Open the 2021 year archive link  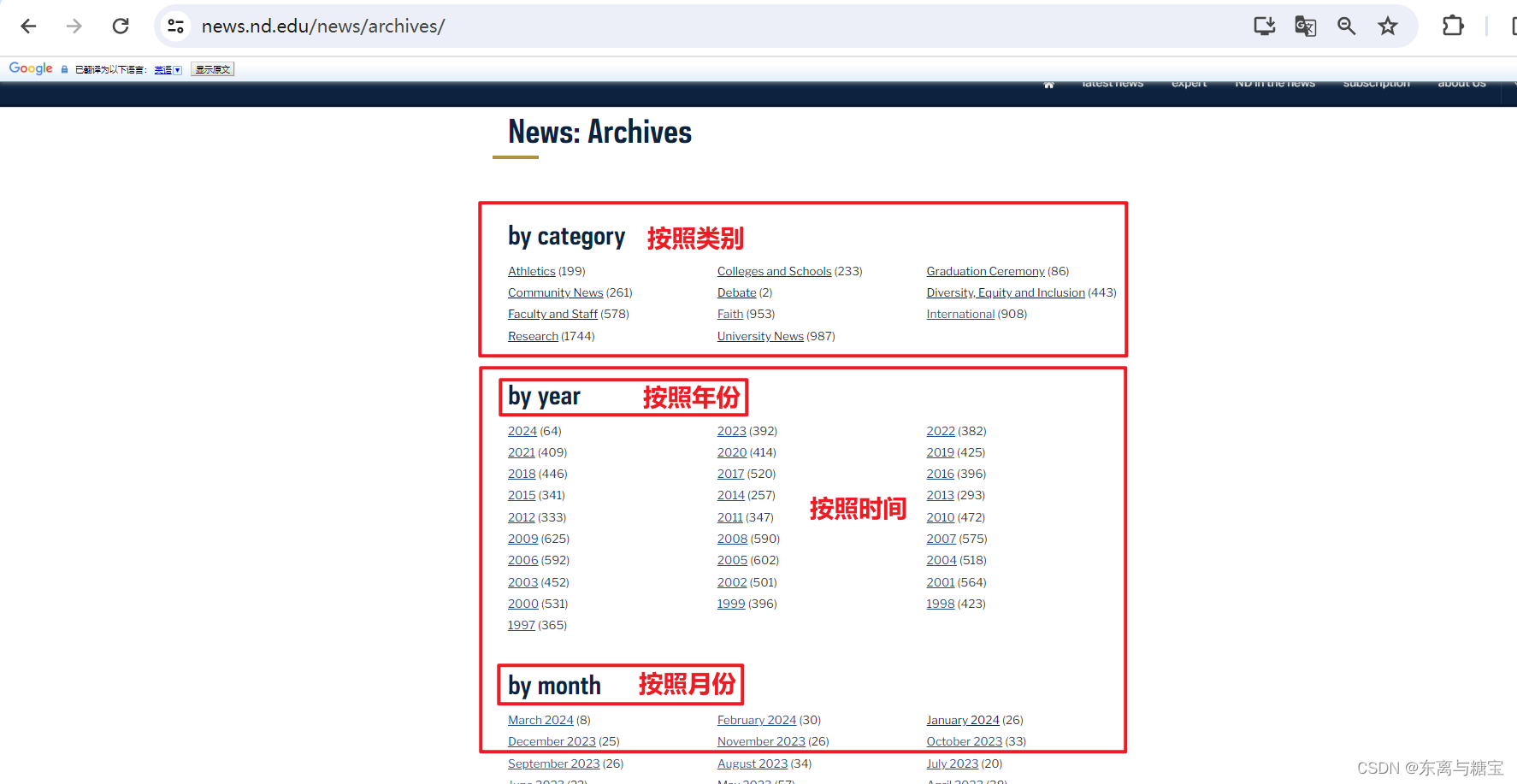click(522, 452)
